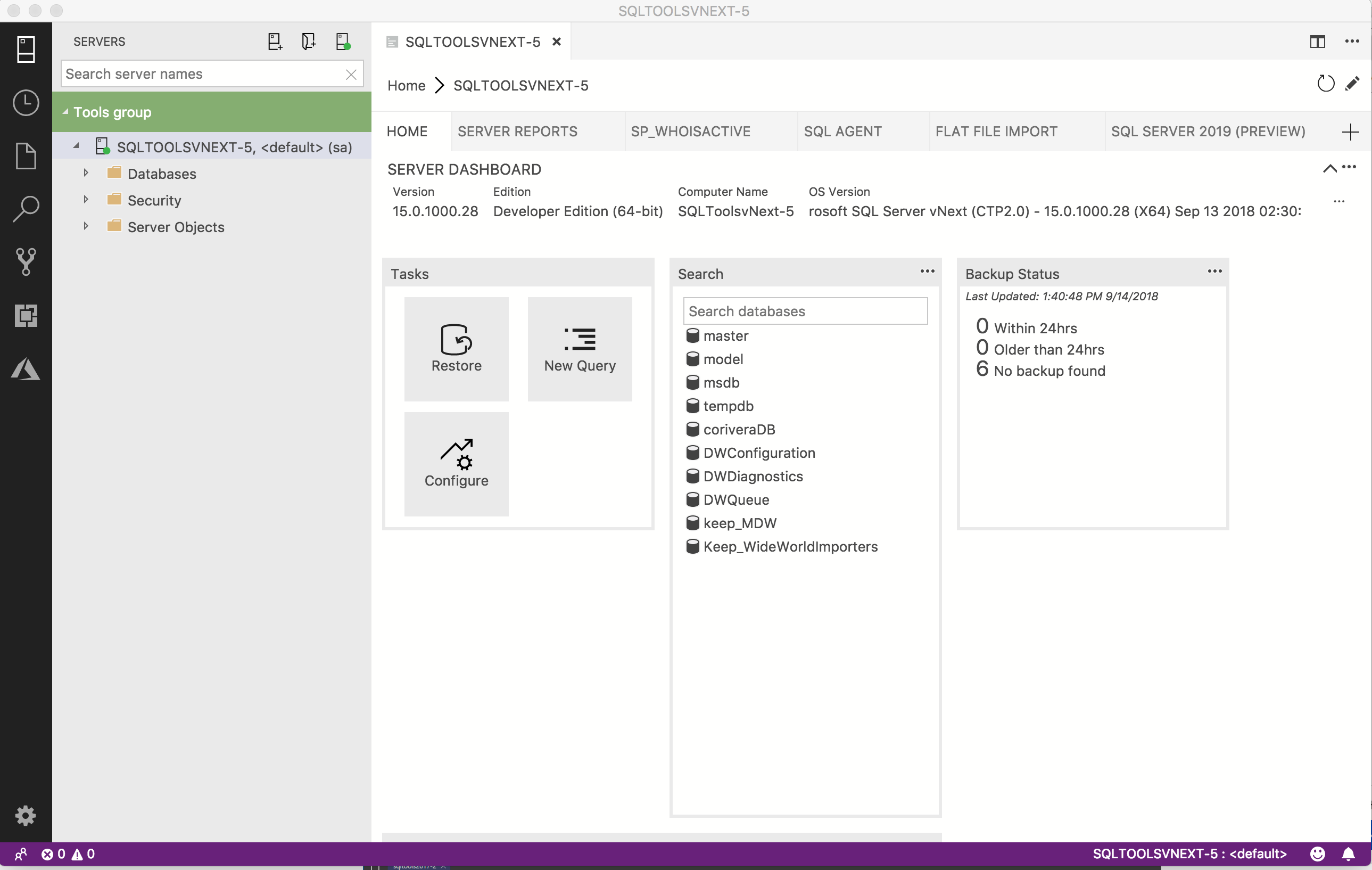1372x870 pixels.
Task: Click the Restore task icon
Action: pyautogui.click(x=457, y=345)
